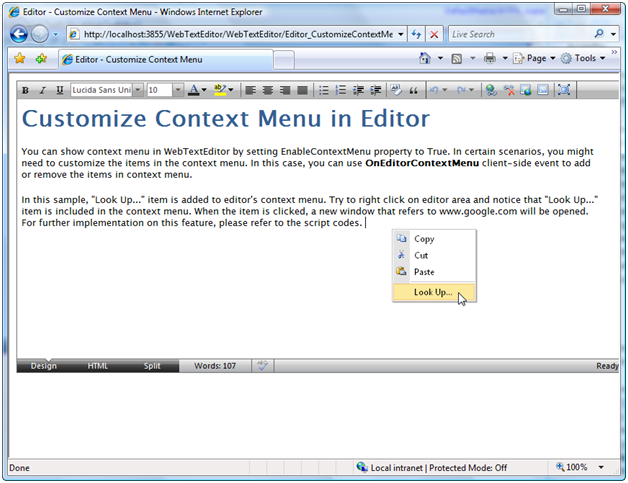This screenshot has width=628, height=483.
Task: Toggle italic formatting in the editor toolbar
Action: [43, 90]
